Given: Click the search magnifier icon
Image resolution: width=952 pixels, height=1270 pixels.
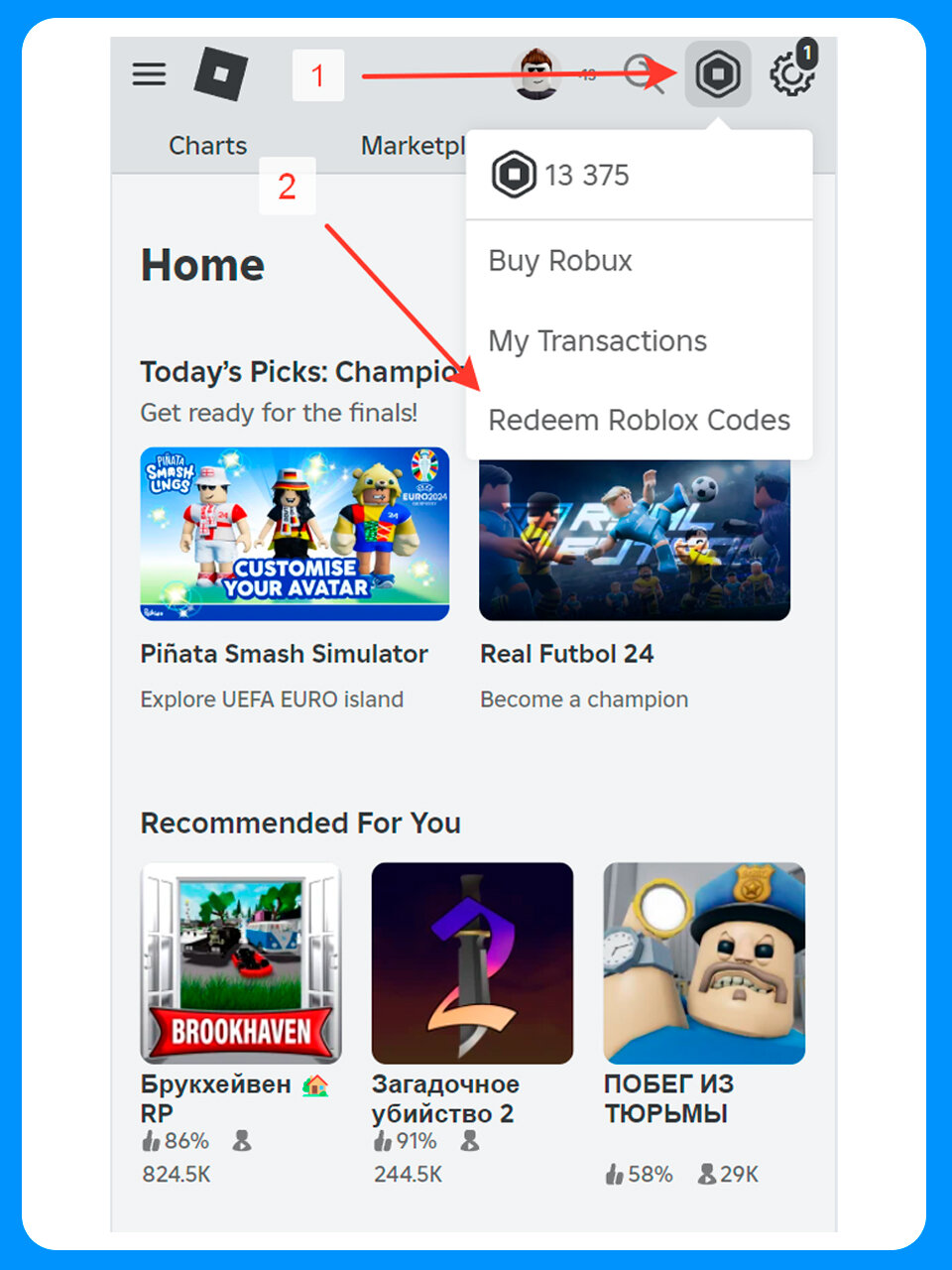Looking at the screenshot, I should click(x=644, y=74).
